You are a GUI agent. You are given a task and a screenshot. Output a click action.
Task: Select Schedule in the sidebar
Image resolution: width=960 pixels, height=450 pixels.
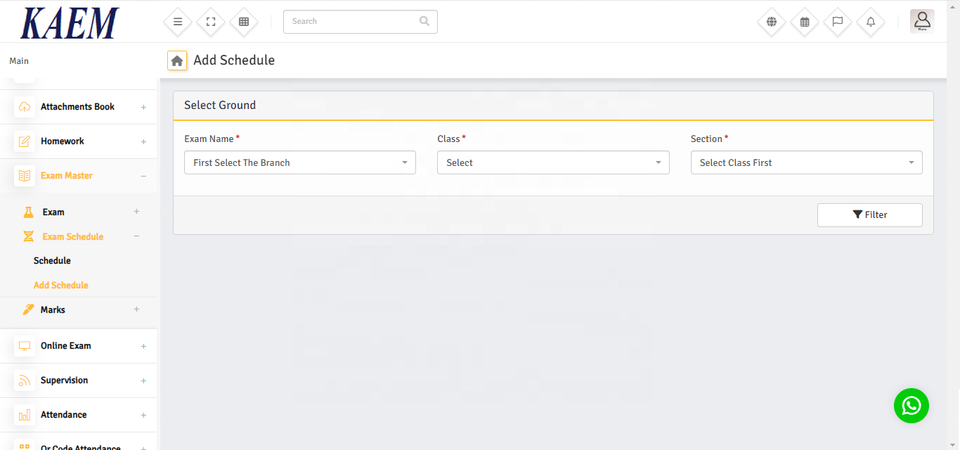click(52, 261)
